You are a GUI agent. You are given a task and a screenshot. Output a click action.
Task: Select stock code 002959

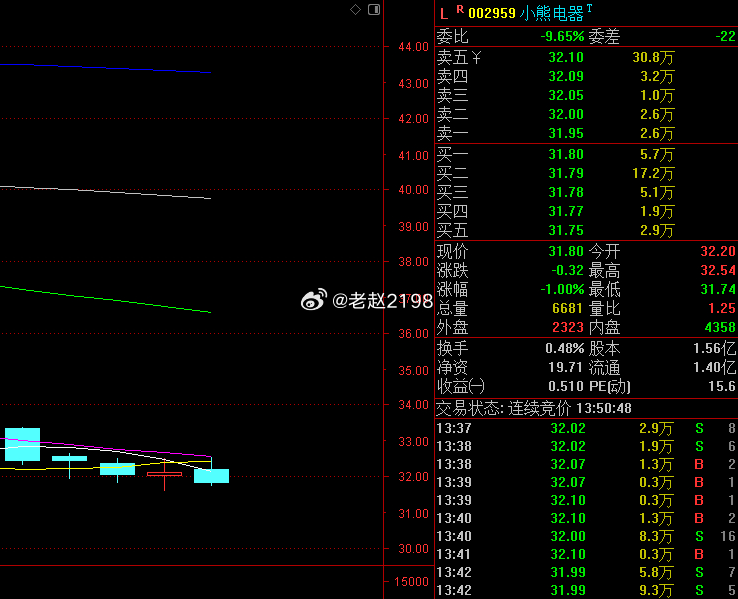pyautogui.click(x=492, y=14)
